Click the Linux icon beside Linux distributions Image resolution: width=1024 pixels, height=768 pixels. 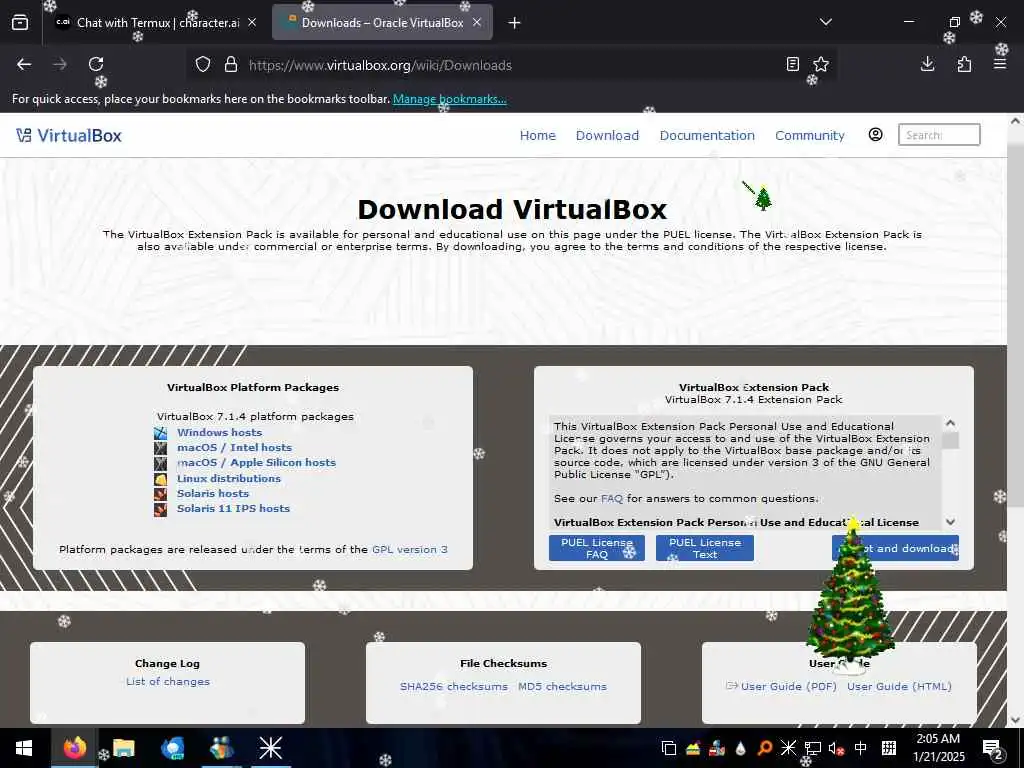(x=161, y=479)
